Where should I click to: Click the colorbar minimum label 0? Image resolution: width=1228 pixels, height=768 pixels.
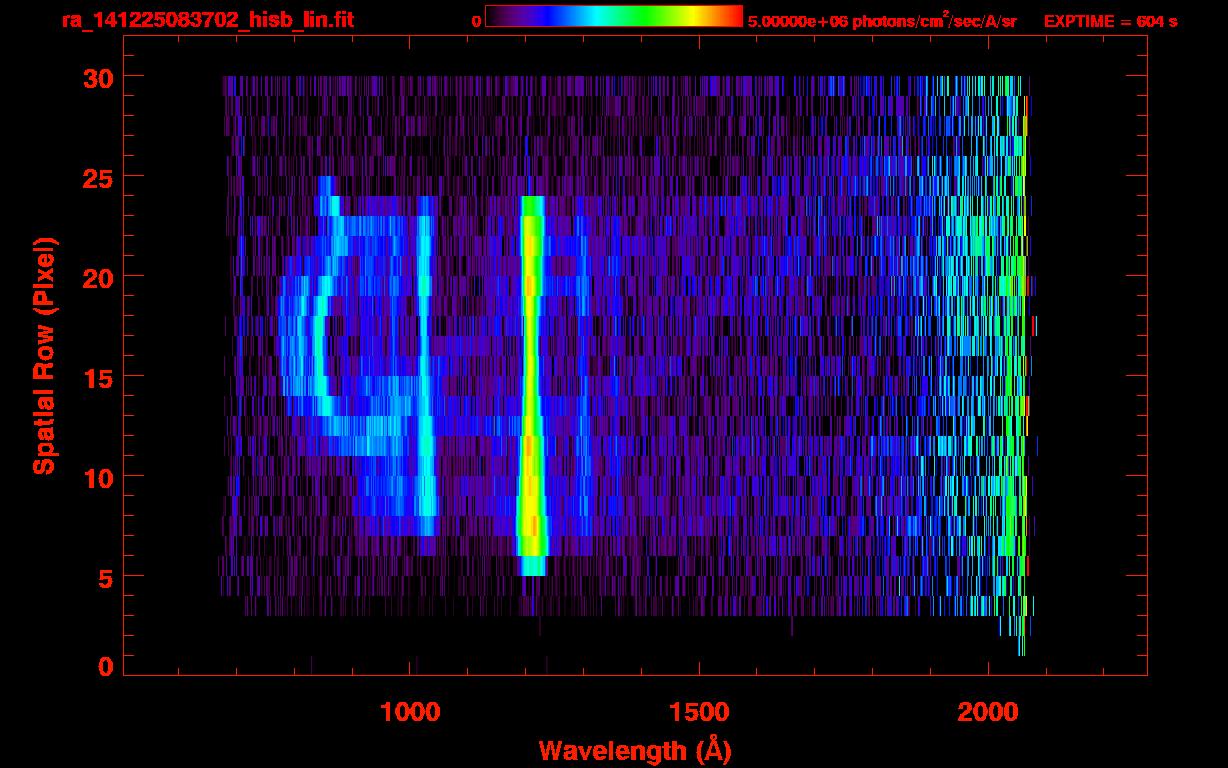click(x=477, y=20)
